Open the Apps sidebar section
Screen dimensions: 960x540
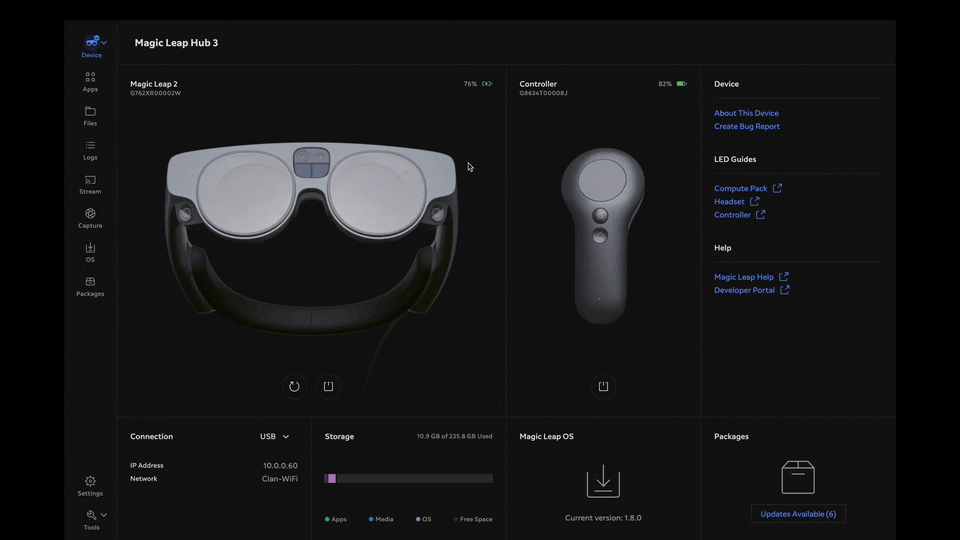(x=90, y=81)
